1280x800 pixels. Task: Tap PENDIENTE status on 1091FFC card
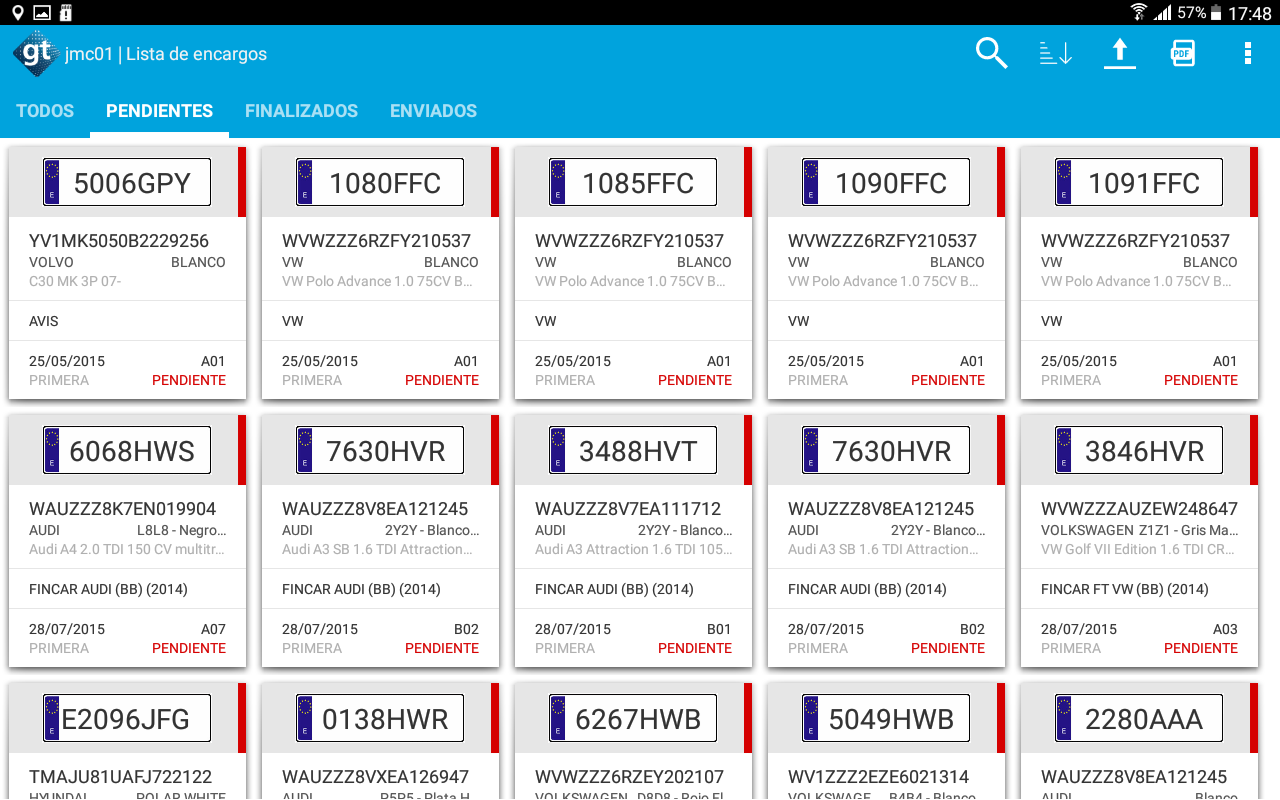[x=1201, y=380]
